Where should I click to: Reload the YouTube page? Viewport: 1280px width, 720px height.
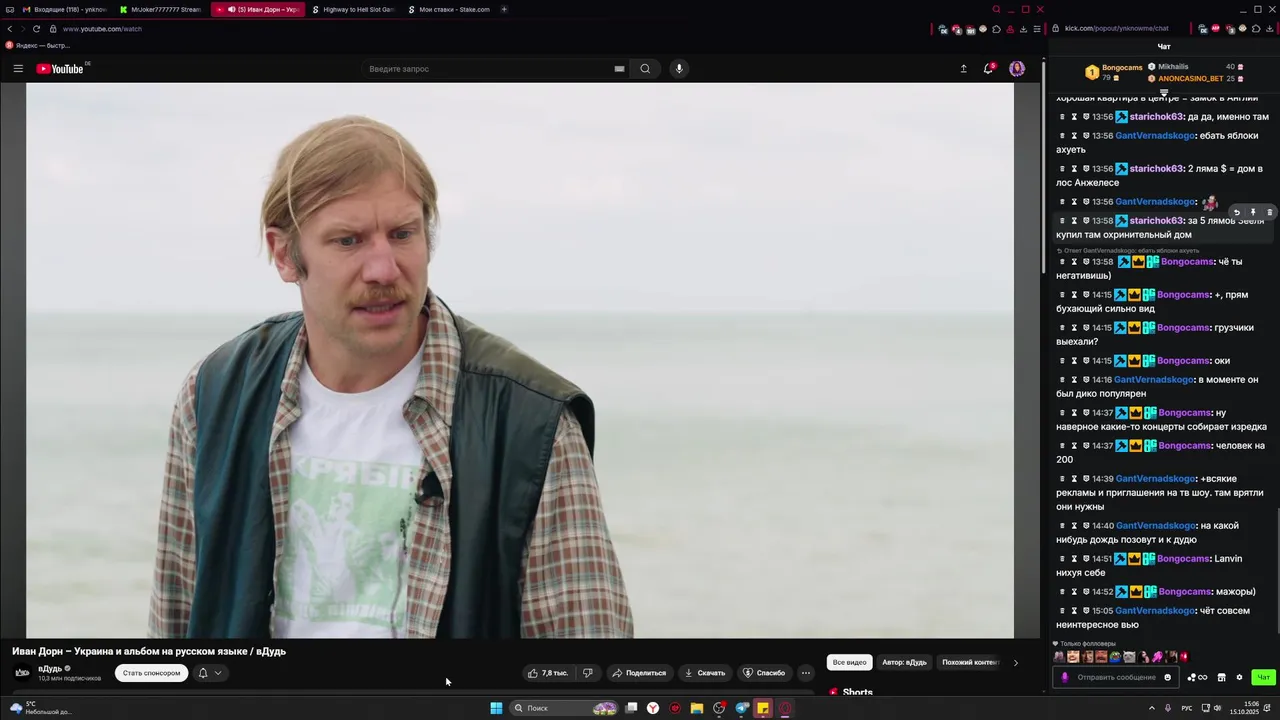36,29
